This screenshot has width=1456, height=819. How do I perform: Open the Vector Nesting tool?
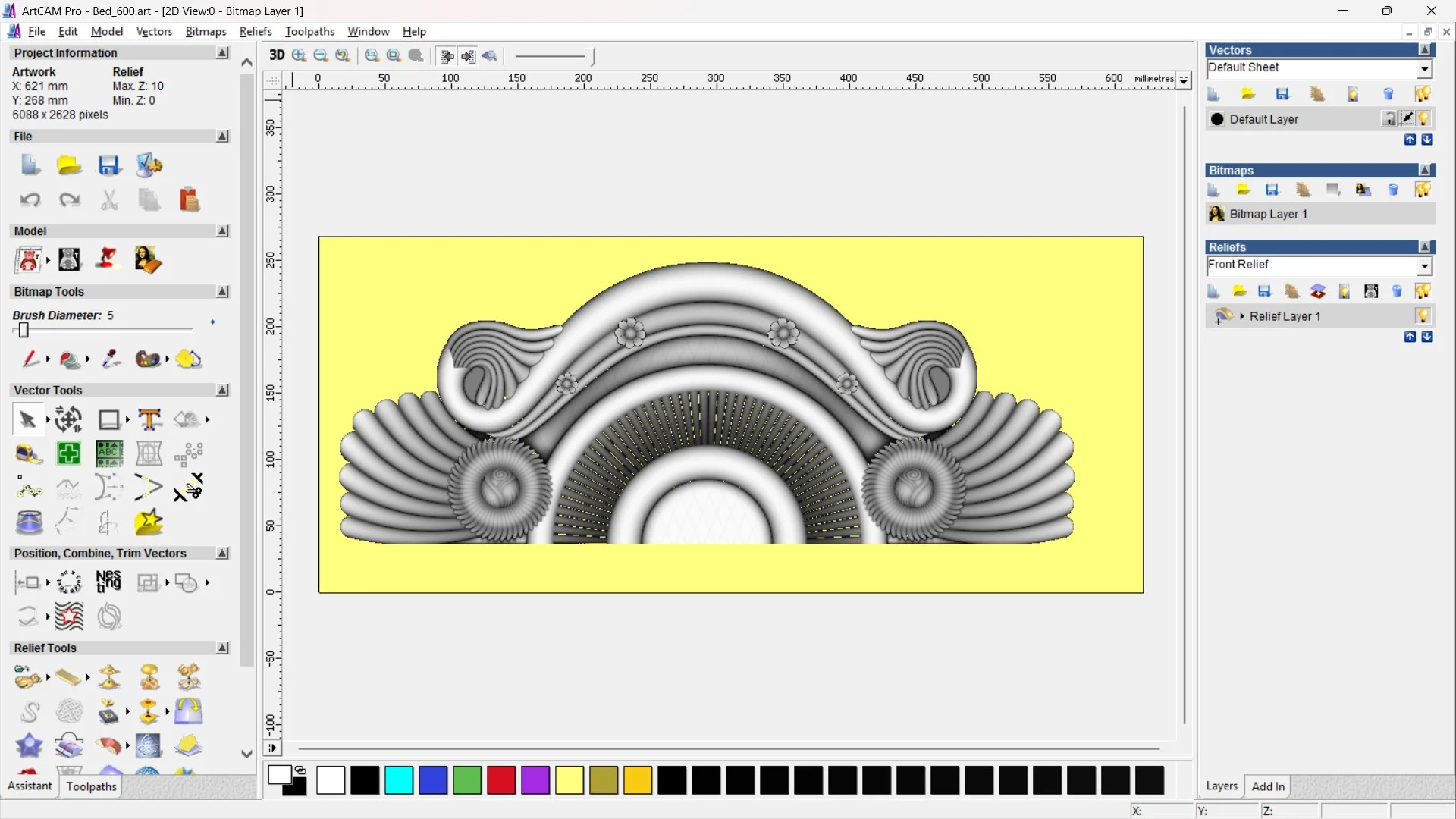coord(108,582)
